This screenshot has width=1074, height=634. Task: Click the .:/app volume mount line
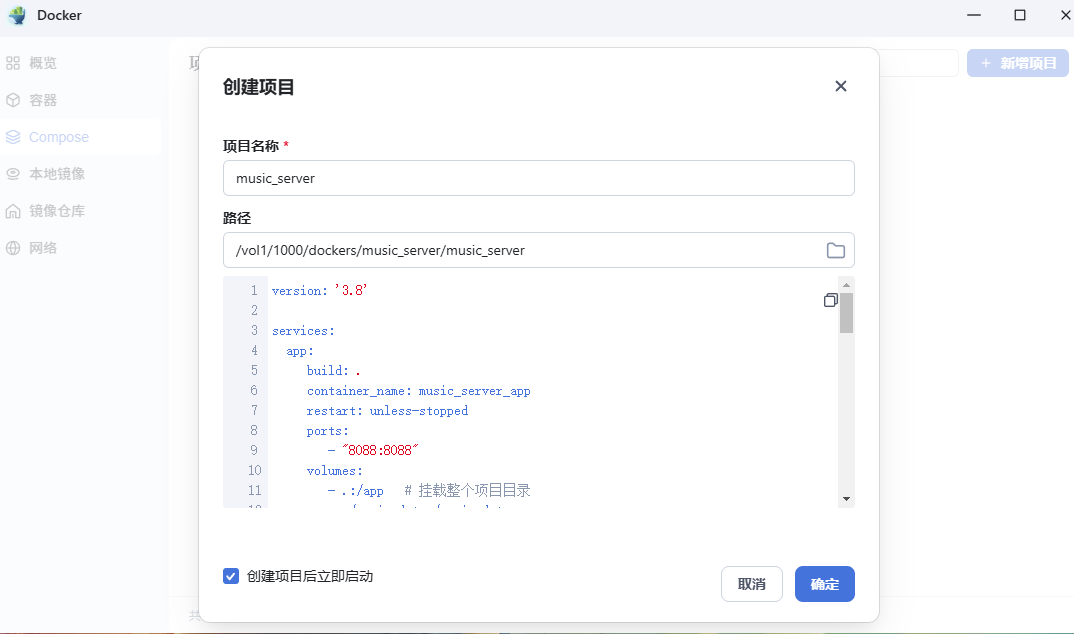(429, 490)
